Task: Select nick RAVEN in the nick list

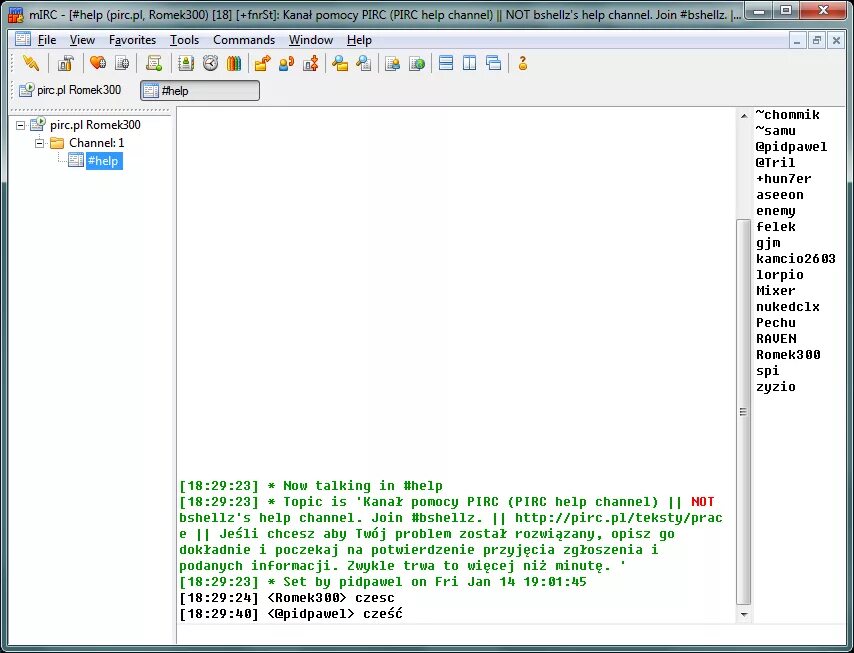Action: (776, 339)
